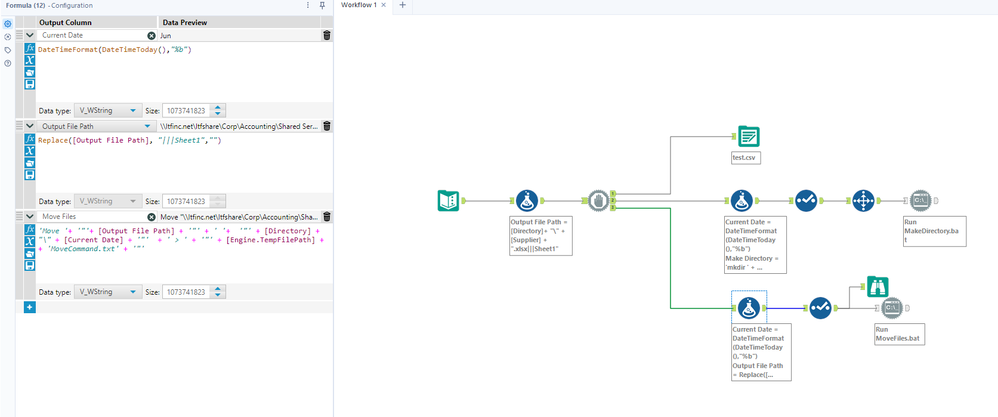Image resolution: width=998 pixels, height=417 pixels.
Task: Select the first Formula tool after Input Data
Action: 526,201
